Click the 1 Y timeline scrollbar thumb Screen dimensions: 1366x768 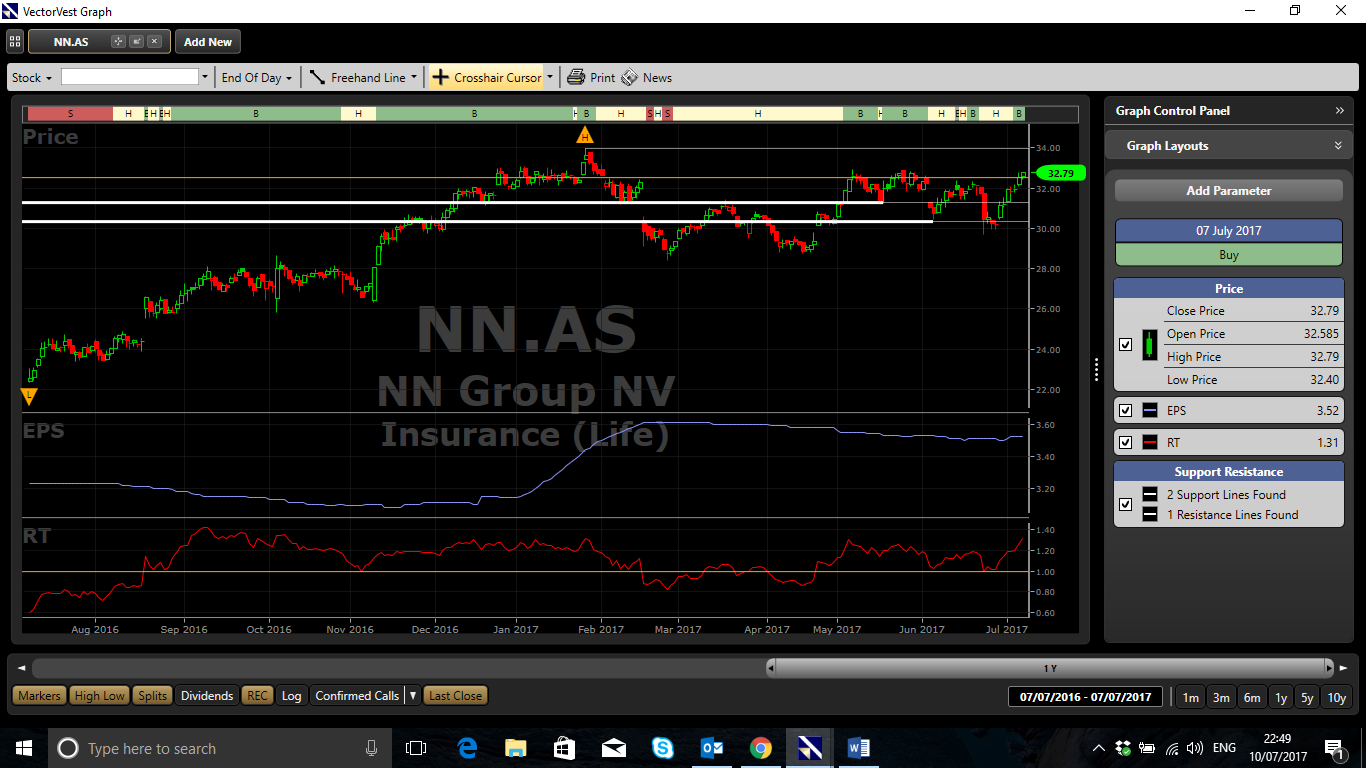click(x=1050, y=668)
